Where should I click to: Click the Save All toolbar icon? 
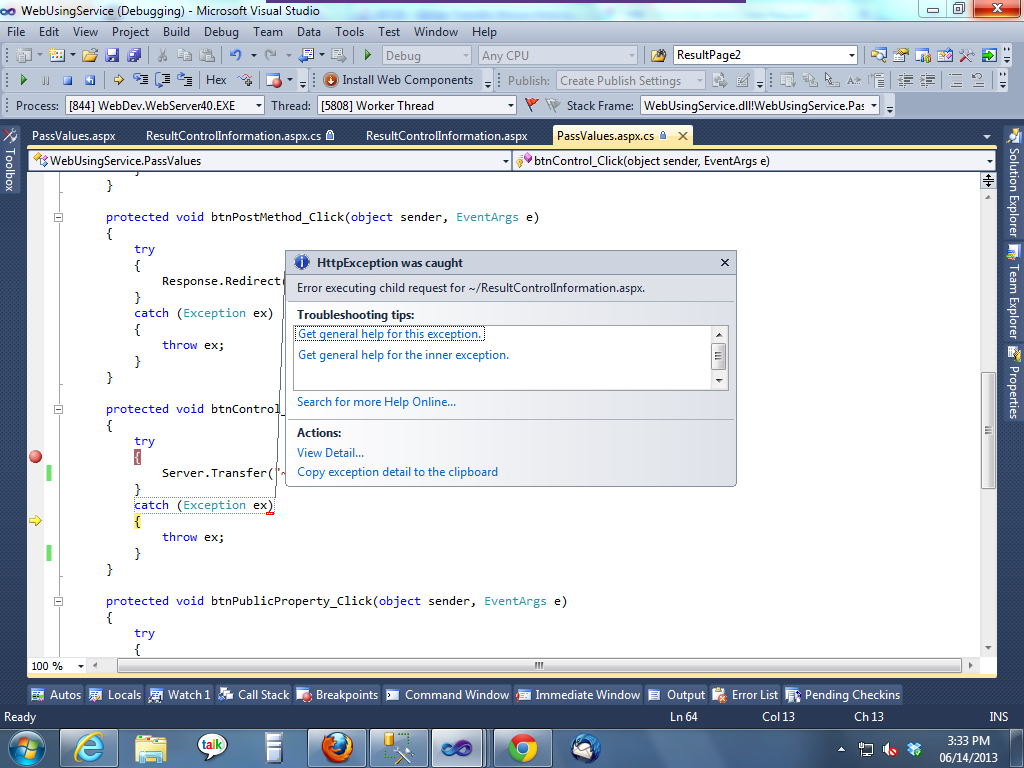click(x=134, y=56)
